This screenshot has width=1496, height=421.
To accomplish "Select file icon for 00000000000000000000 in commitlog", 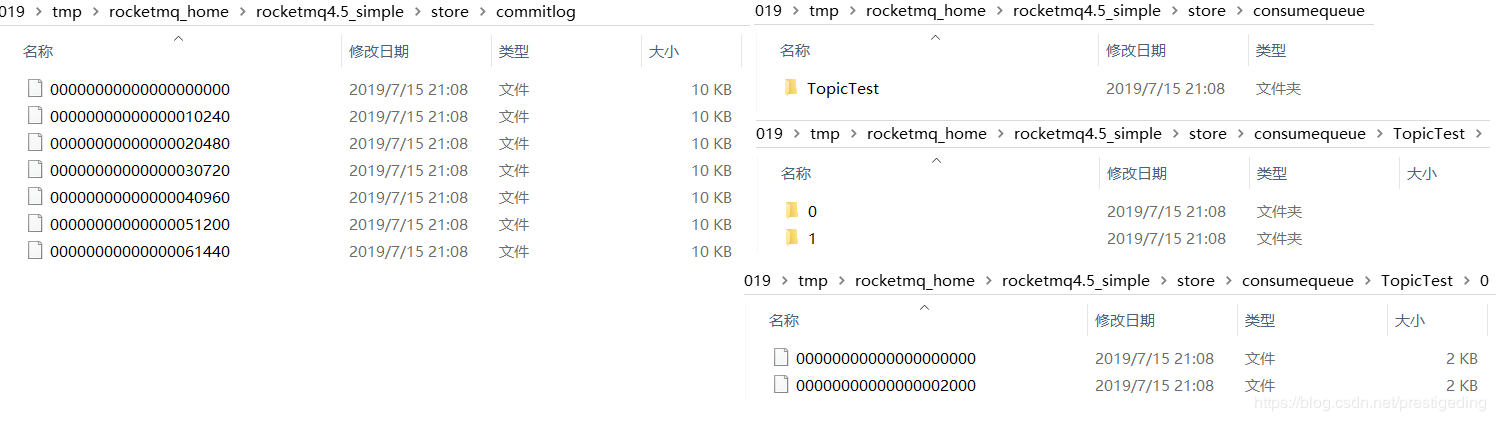I will pyautogui.click(x=35, y=89).
